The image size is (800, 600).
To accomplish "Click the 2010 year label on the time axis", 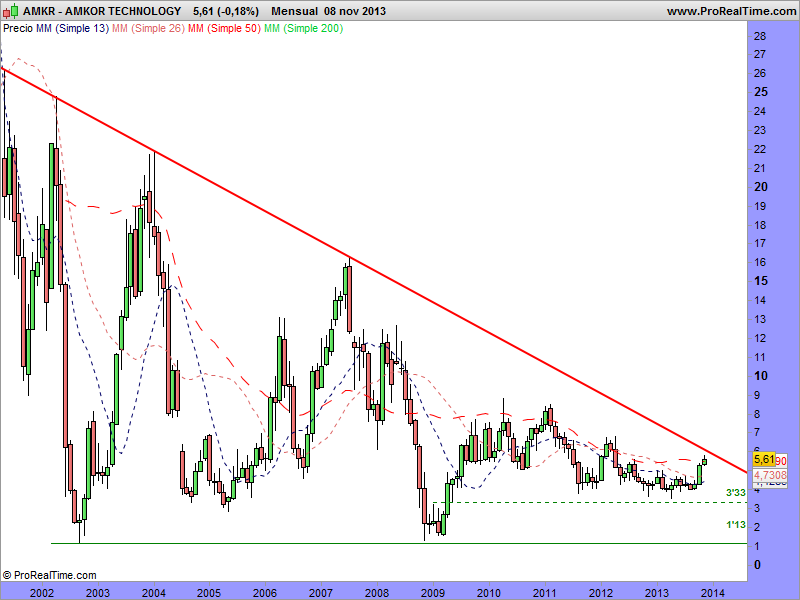I will click(x=489, y=593).
